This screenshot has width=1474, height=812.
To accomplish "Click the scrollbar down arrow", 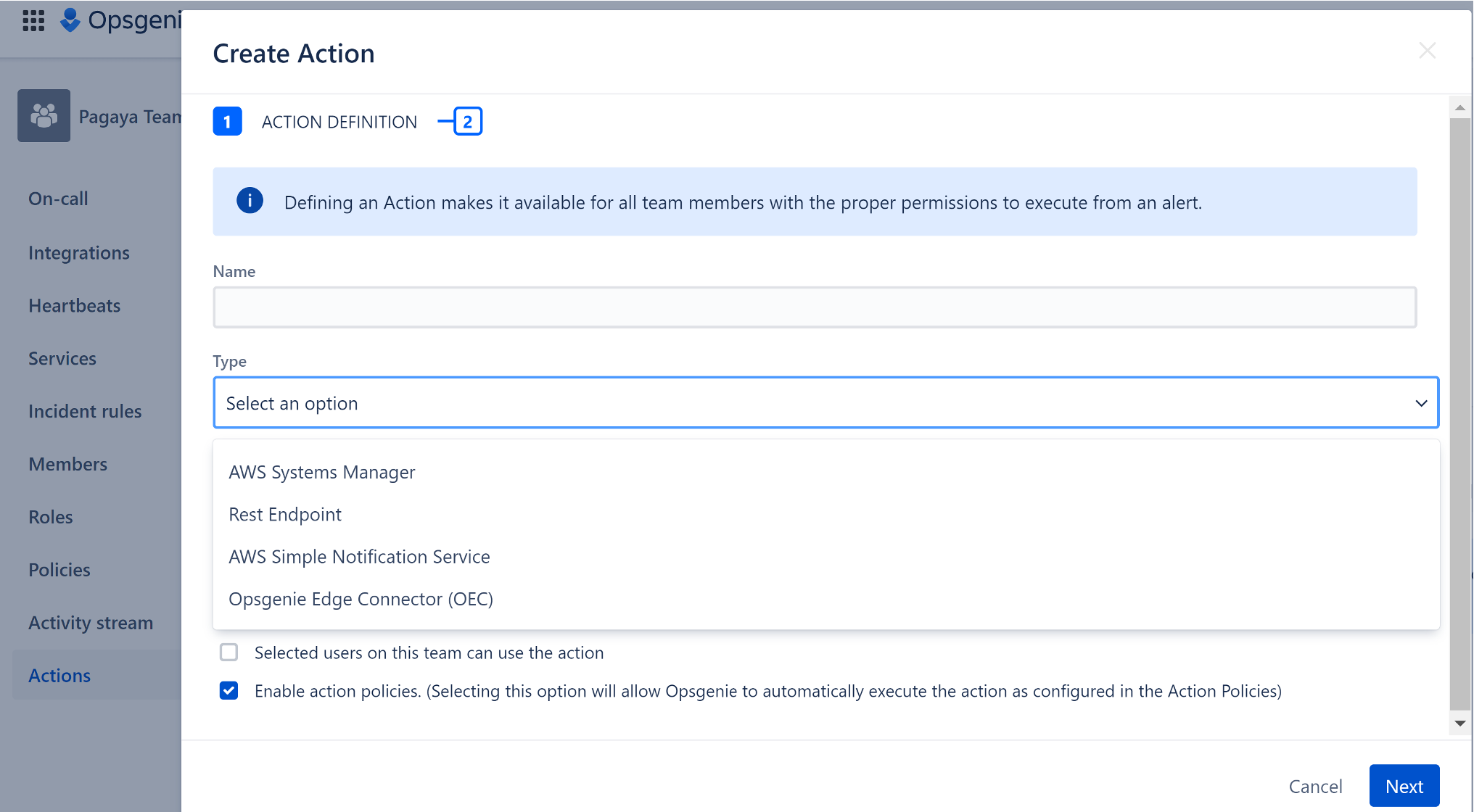I will 1459,723.
